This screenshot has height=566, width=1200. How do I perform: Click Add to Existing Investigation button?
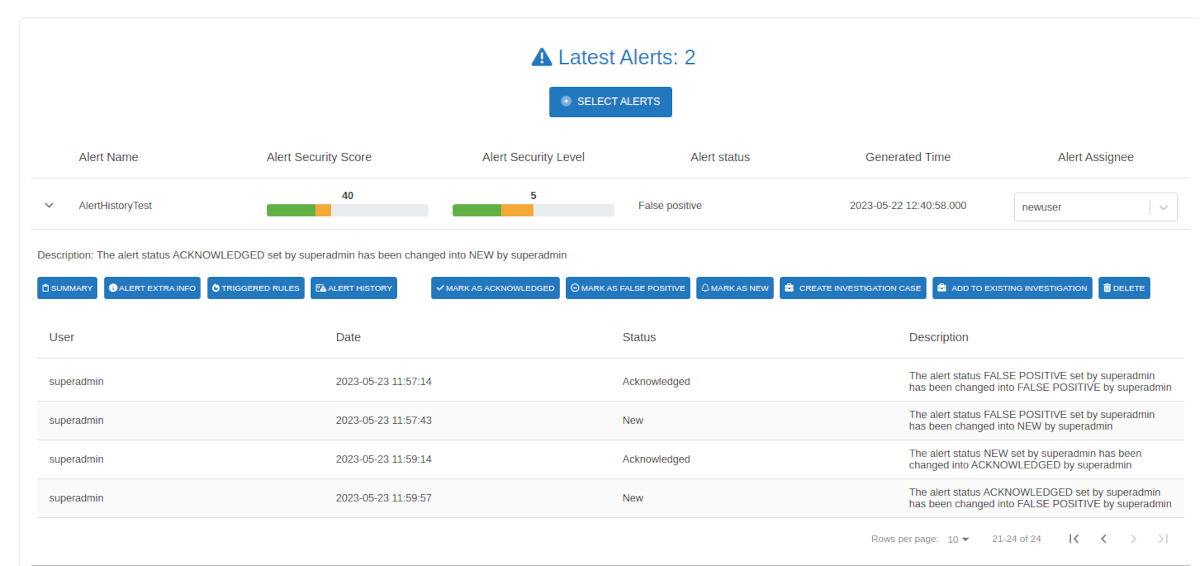coord(1012,288)
